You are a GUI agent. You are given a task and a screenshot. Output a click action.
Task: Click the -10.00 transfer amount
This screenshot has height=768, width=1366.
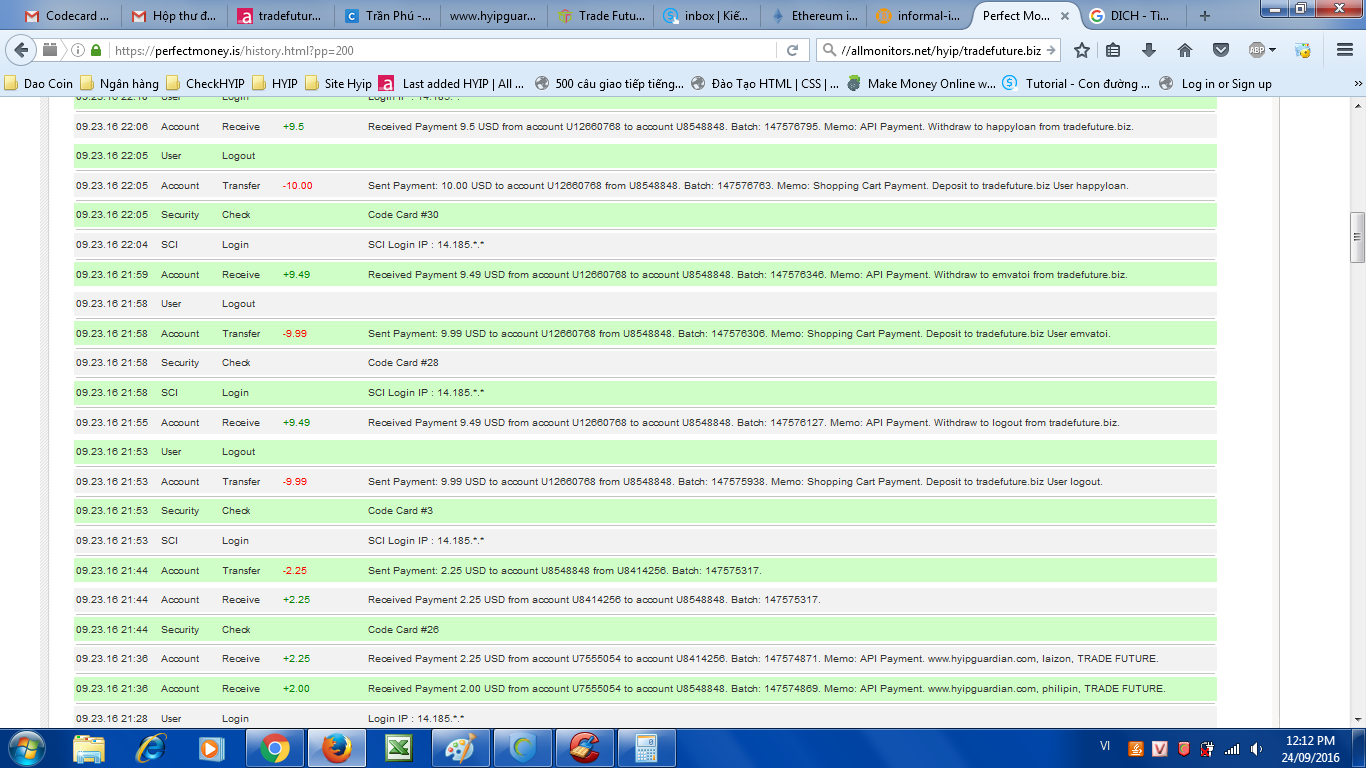[x=297, y=186]
